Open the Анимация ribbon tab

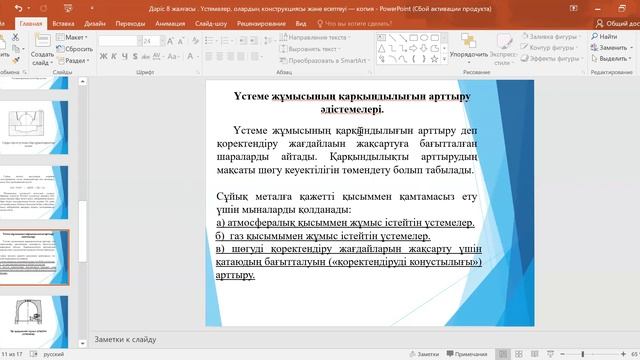coord(170,24)
